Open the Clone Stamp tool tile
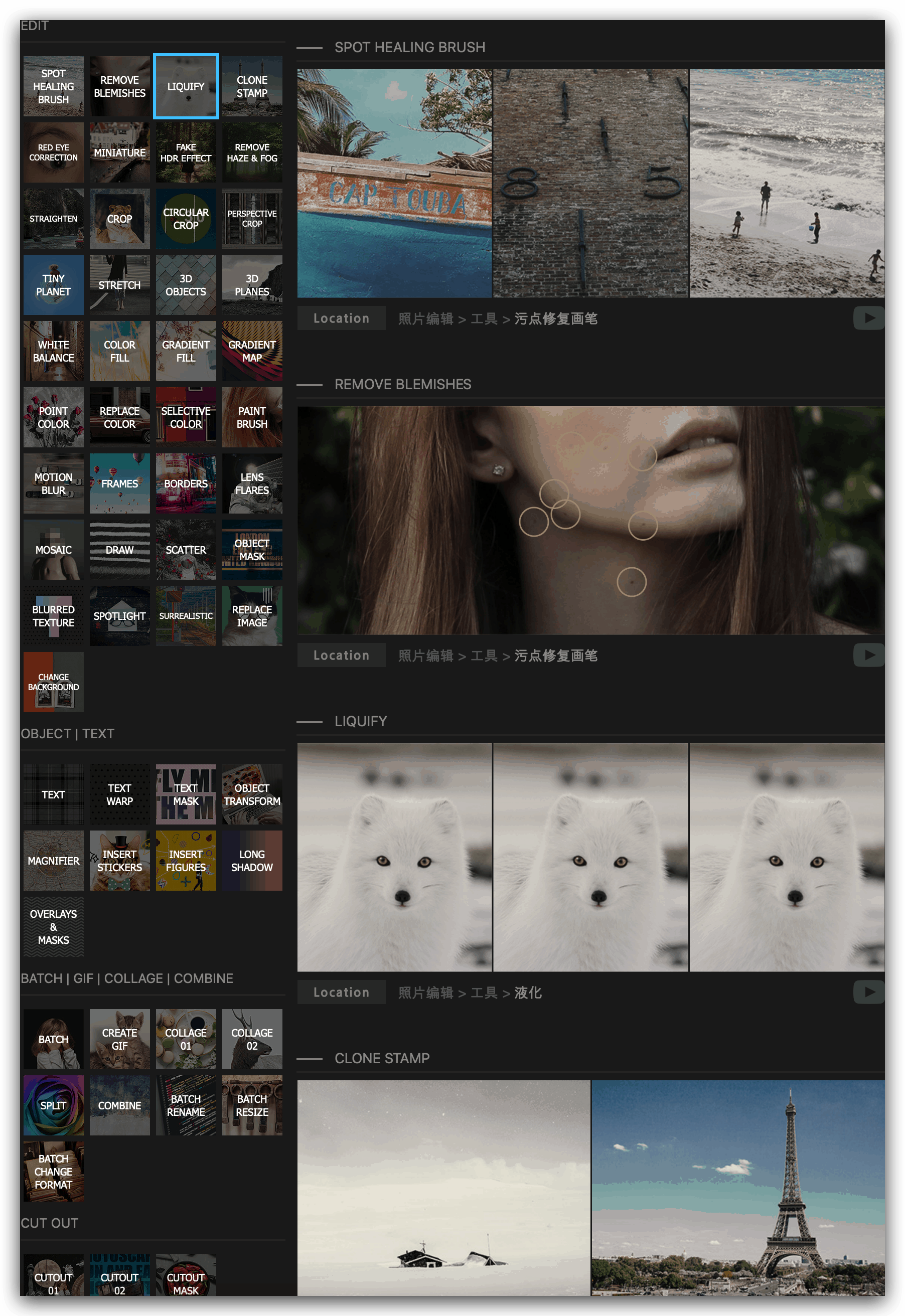The image size is (905, 1316). coord(252,86)
